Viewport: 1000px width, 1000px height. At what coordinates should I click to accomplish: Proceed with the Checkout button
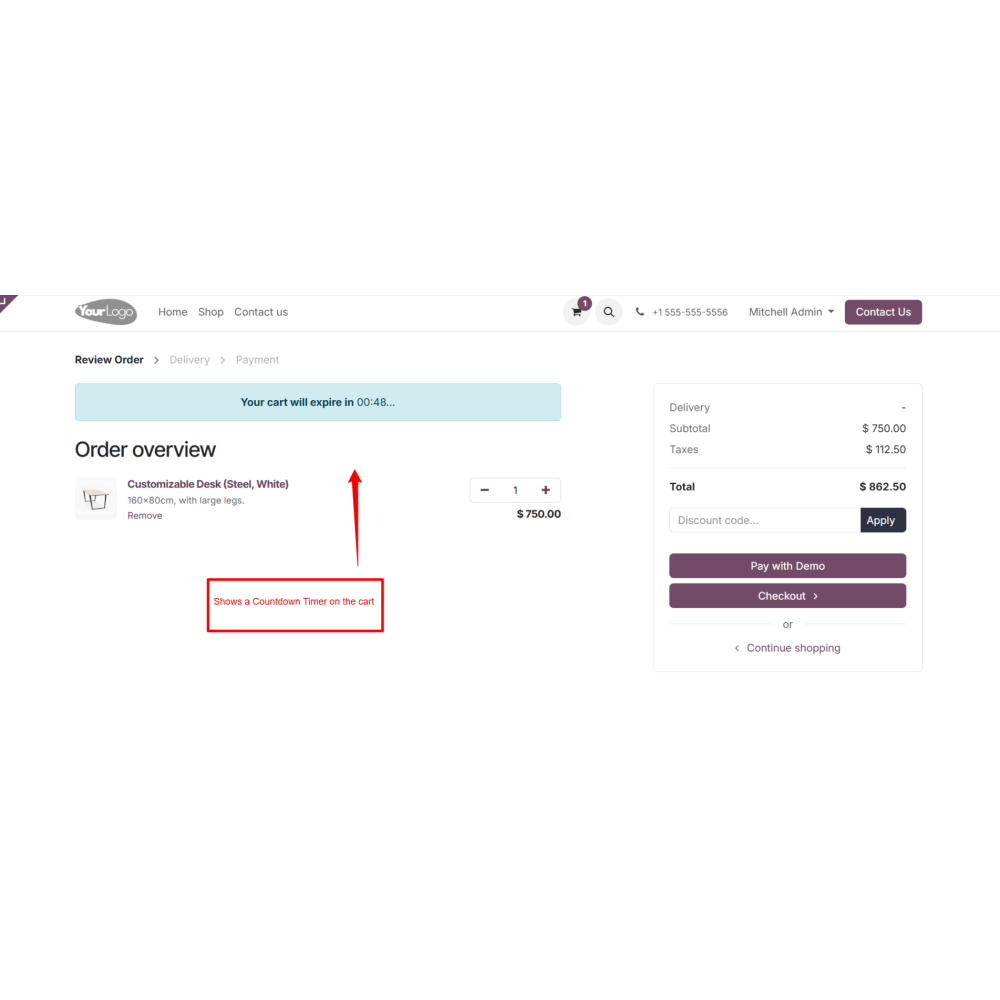(x=787, y=596)
